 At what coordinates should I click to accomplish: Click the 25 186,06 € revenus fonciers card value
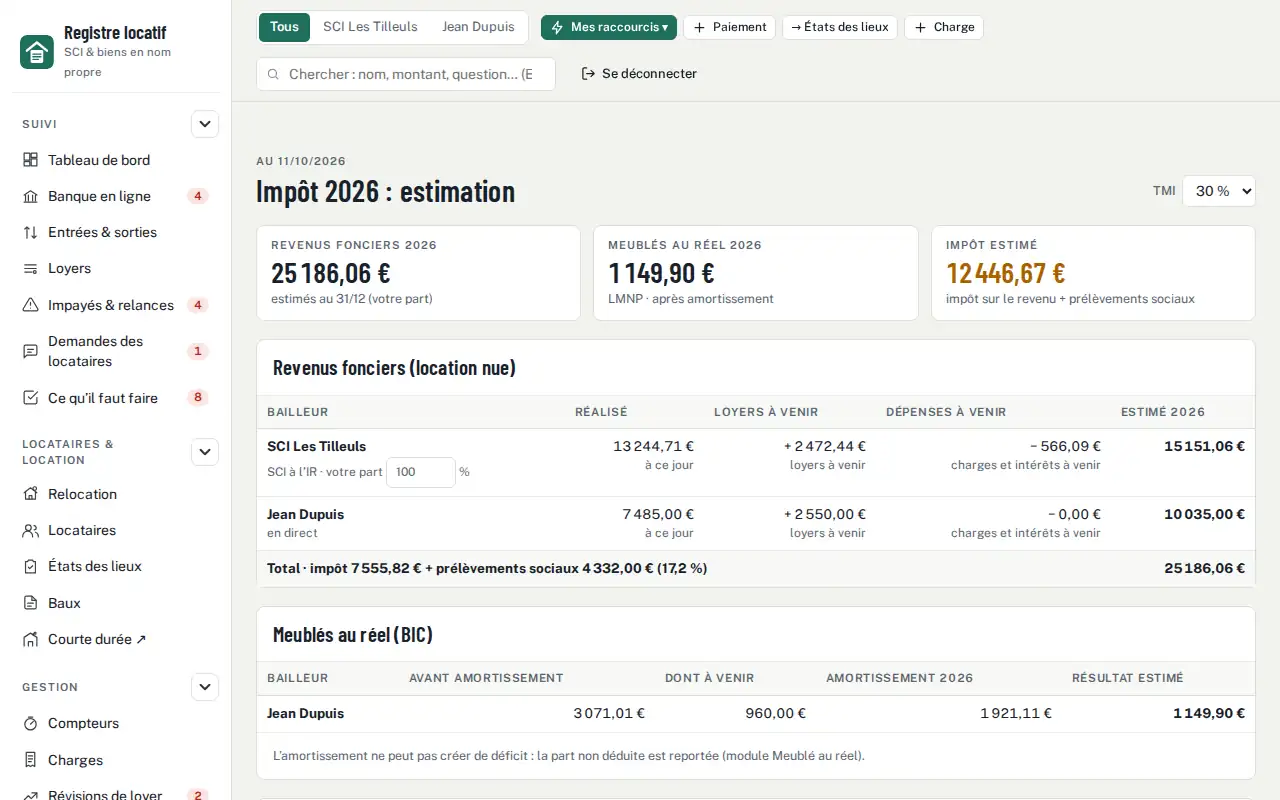click(x=331, y=273)
